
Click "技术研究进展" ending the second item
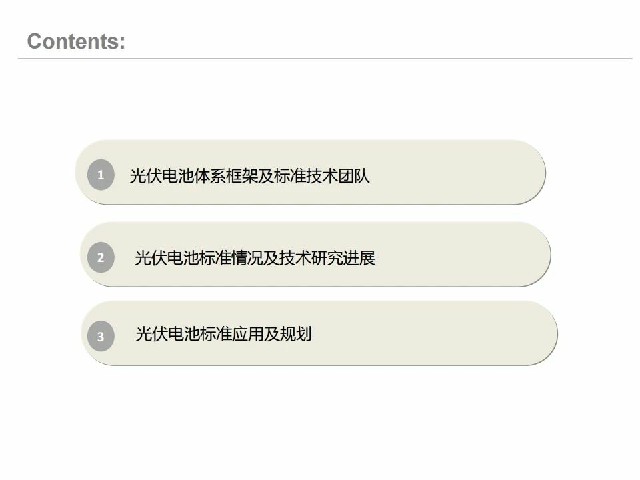(x=330, y=258)
